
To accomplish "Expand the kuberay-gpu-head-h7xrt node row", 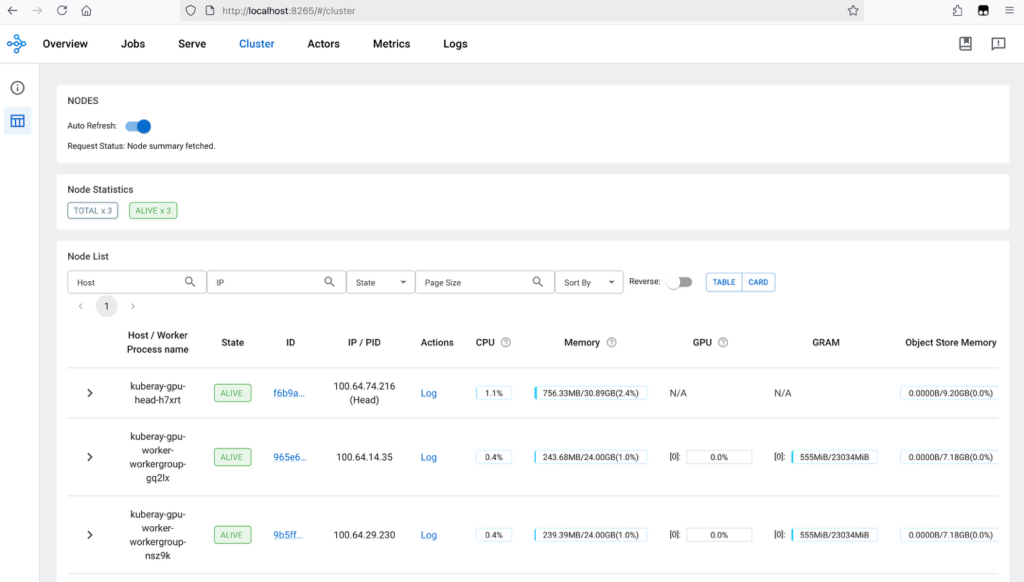I will click(x=90, y=393).
